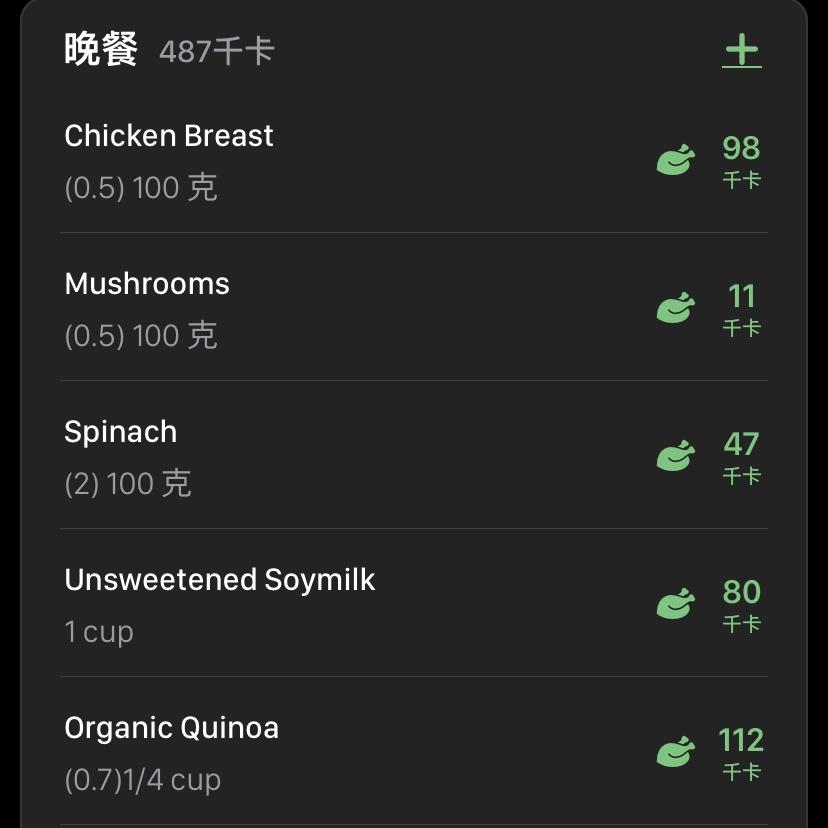Tap the chicken icon beside Chicken Breast
The height and width of the screenshot is (828, 828).
coord(675,160)
